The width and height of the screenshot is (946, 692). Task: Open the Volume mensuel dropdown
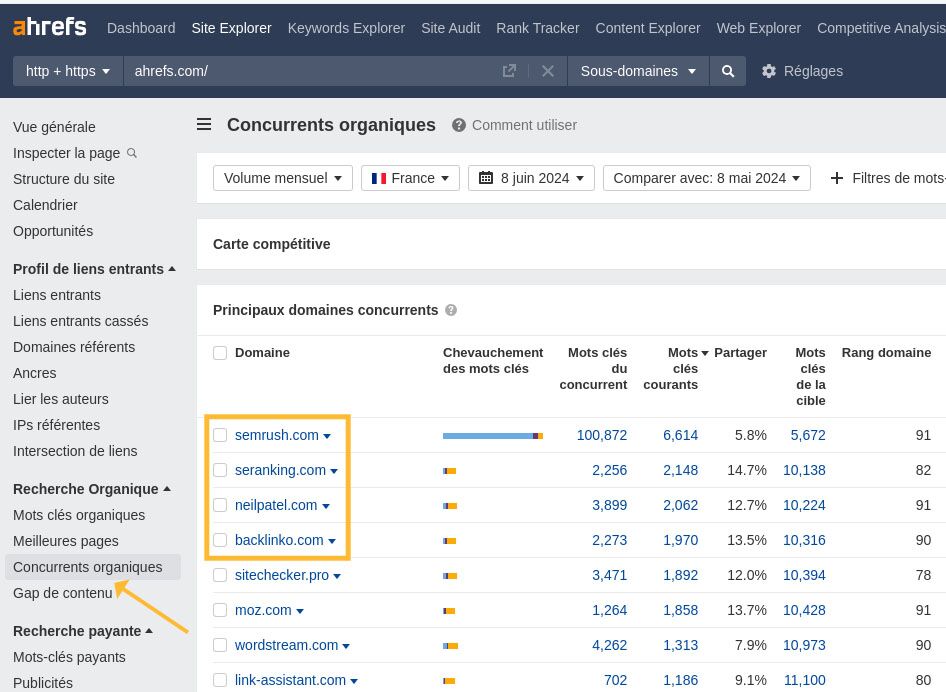(x=282, y=178)
